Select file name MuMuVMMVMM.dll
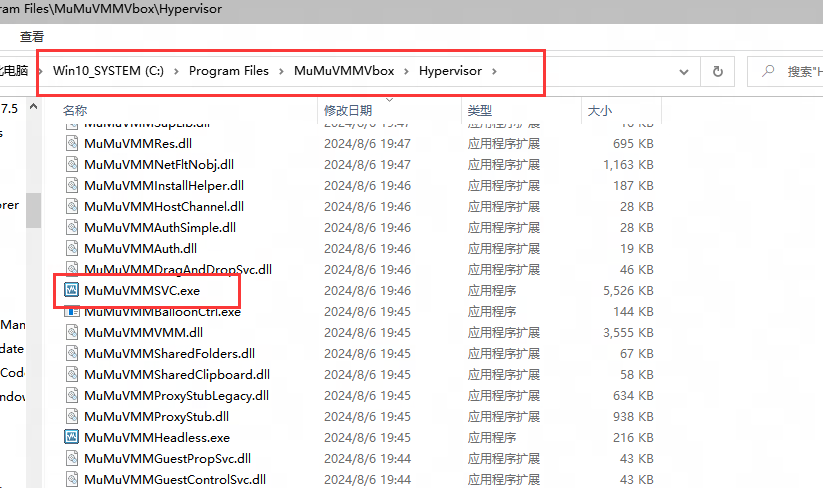Viewport: 823px width, 488px height. 143,332
